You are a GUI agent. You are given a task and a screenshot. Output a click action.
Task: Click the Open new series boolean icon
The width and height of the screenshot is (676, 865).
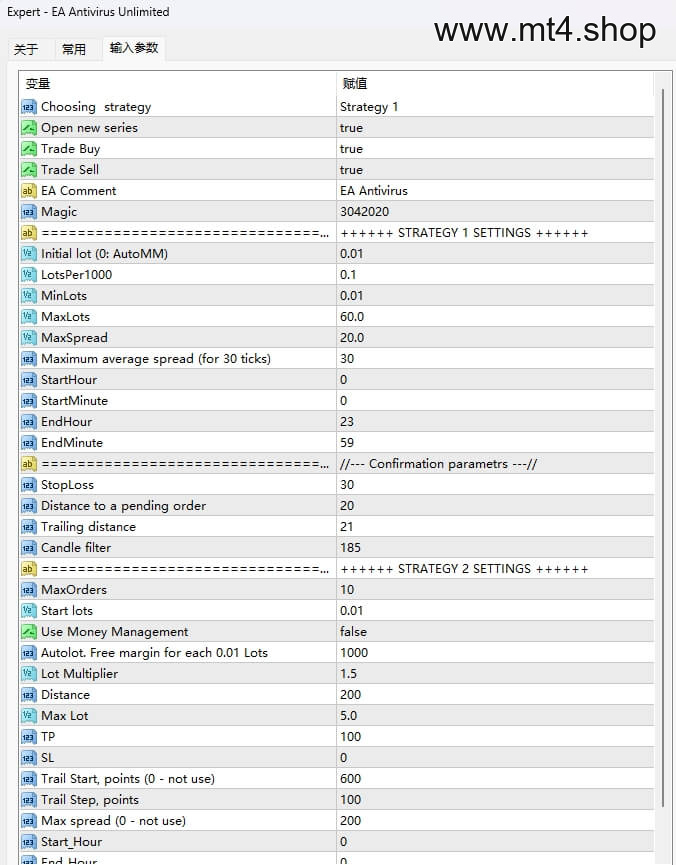pos(29,128)
